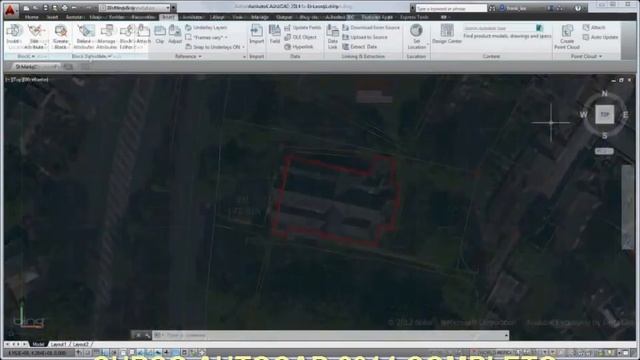The height and width of the screenshot is (360, 640).
Task: Click Upload to Source
Action: [365, 37]
